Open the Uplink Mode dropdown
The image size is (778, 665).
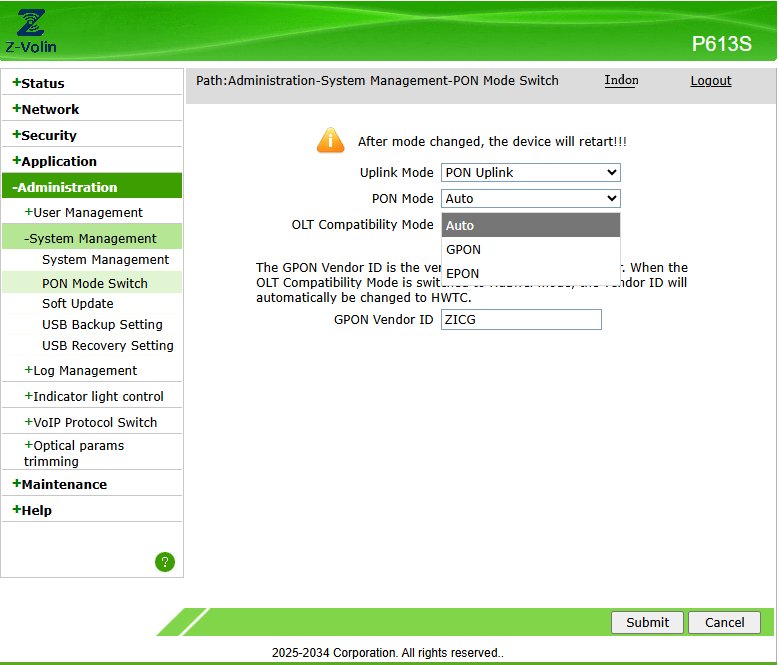(x=530, y=172)
